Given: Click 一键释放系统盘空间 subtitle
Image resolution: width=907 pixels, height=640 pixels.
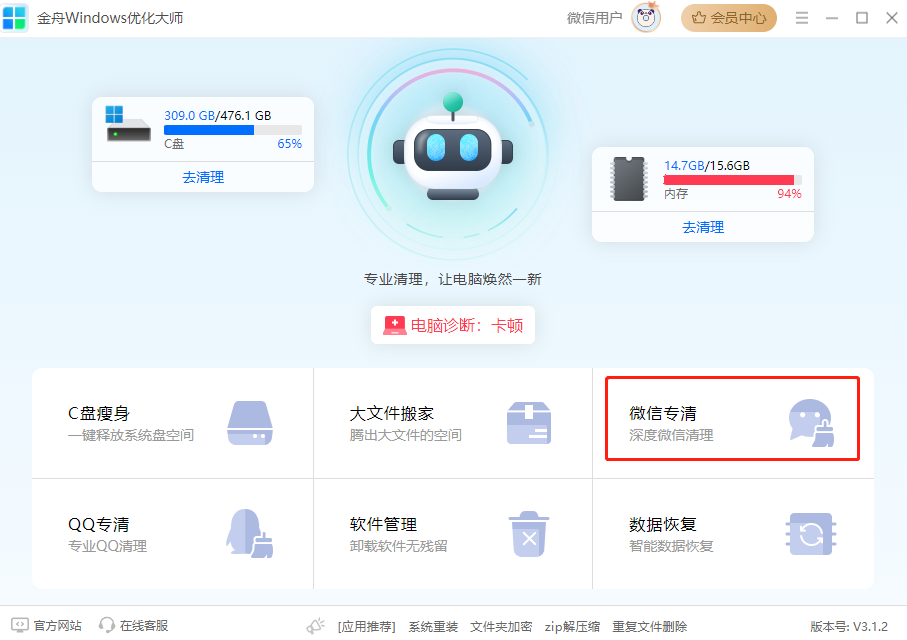Looking at the screenshot, I should click(131, 435).
